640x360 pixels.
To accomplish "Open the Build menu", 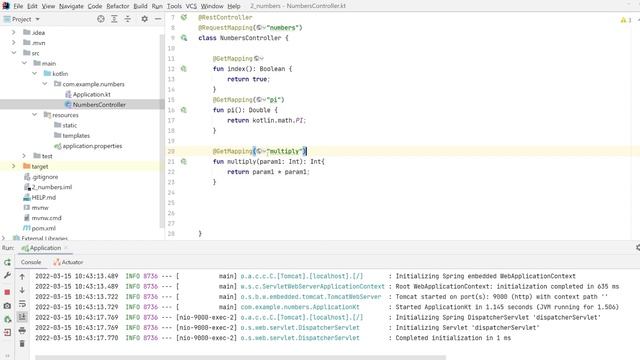I will click(140, 6).
